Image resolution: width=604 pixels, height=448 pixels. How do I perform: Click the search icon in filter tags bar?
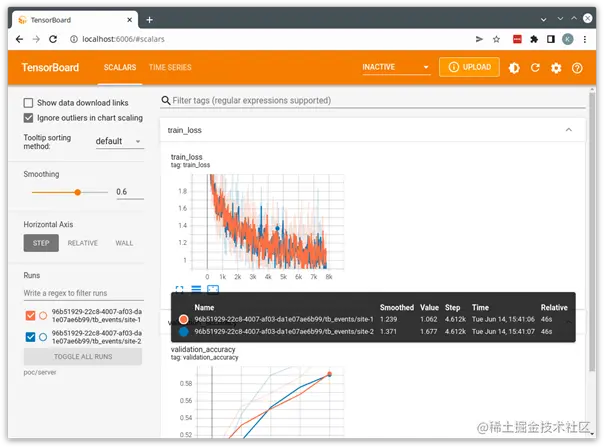[166, 101]
